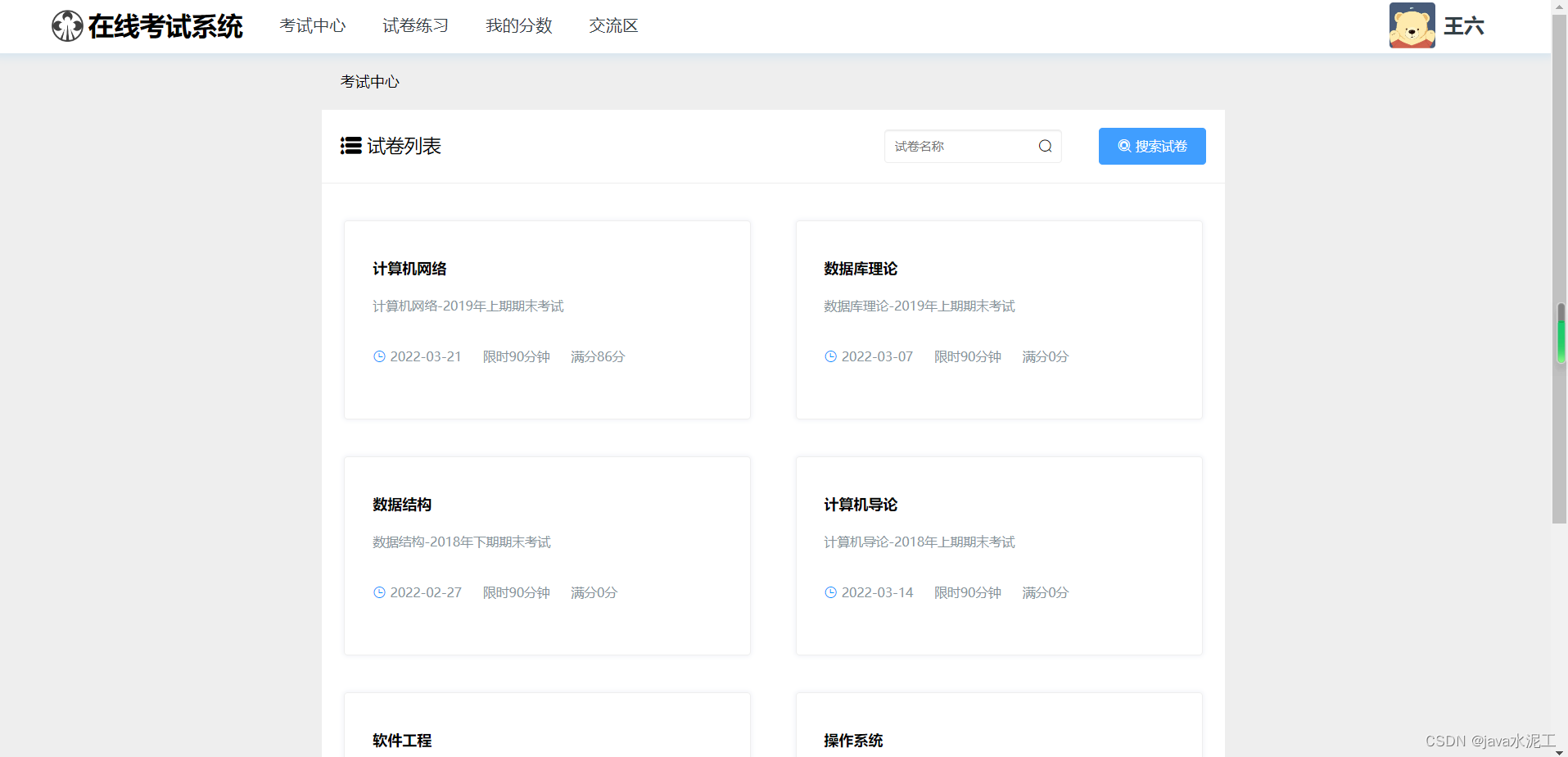Open the 操作系统 exam card title

(853, 741)
